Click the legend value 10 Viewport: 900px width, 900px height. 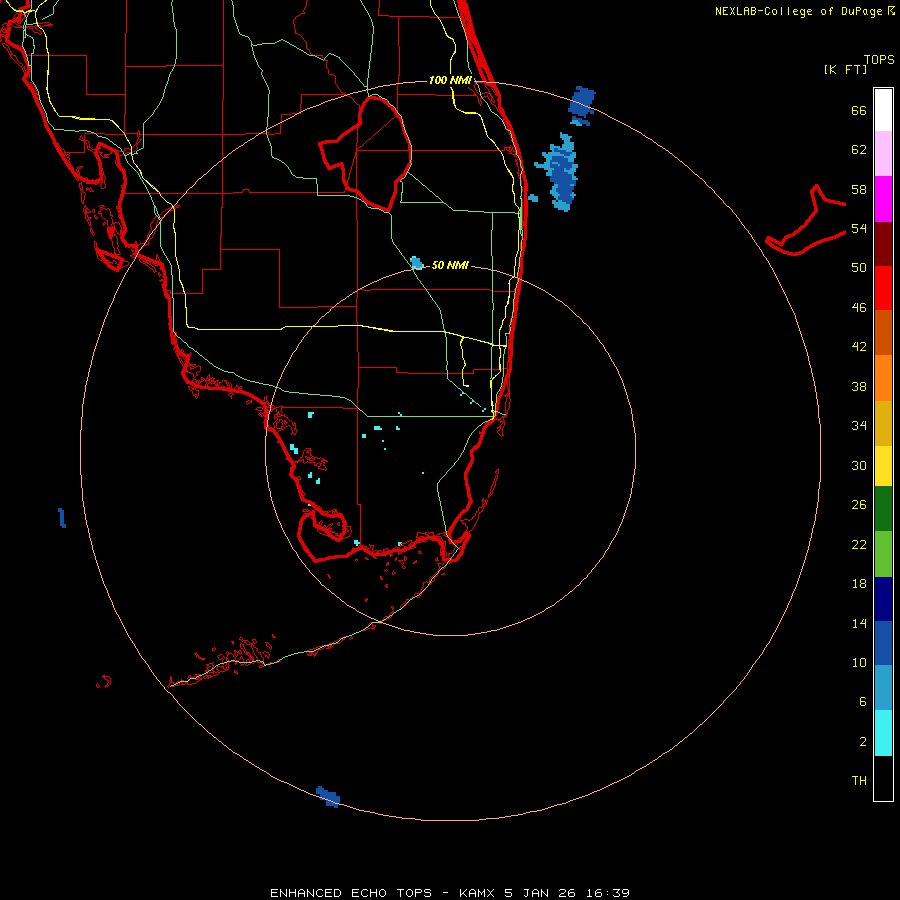859,662
